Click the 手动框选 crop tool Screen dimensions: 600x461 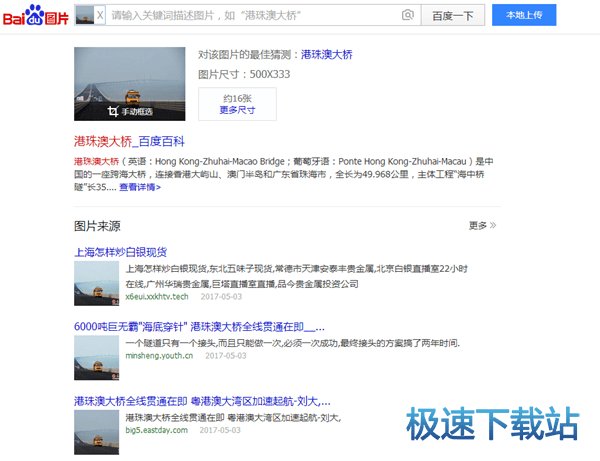[x=130, y=111]
